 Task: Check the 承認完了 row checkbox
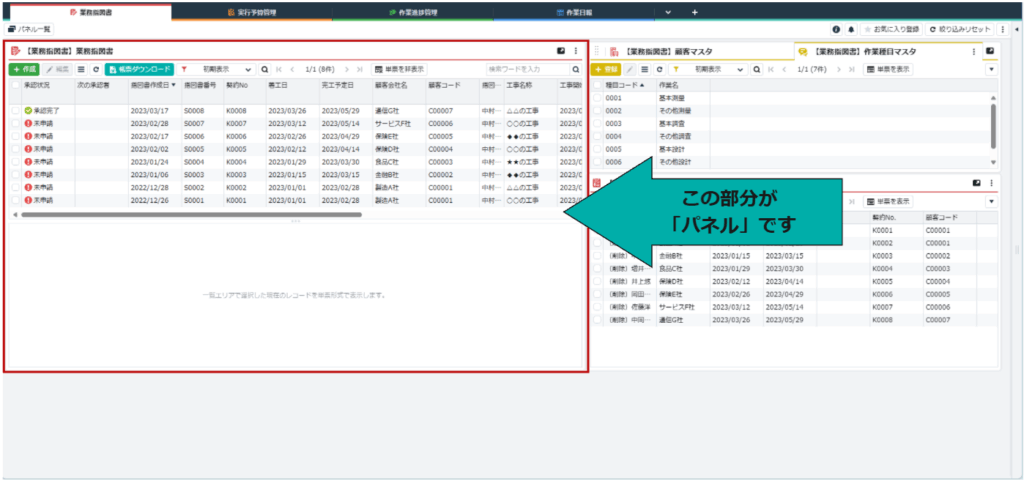click(x=14, y=111)
